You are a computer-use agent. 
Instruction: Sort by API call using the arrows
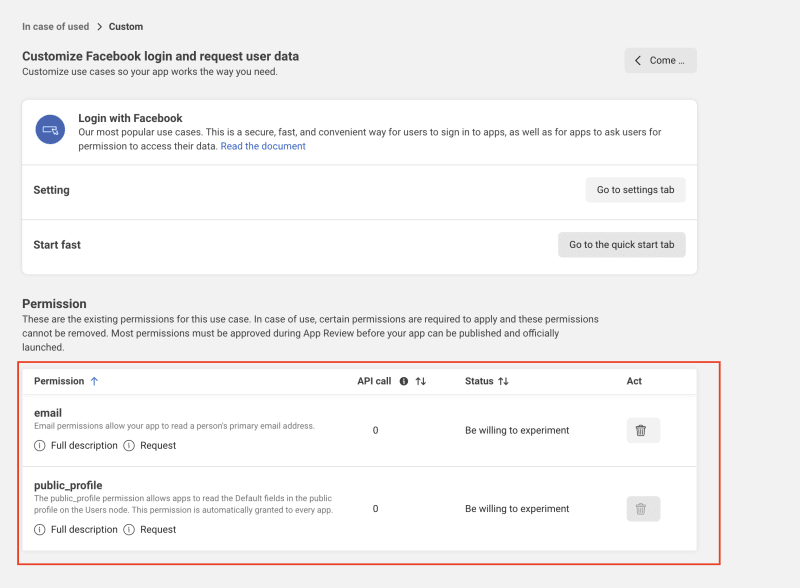420,381
